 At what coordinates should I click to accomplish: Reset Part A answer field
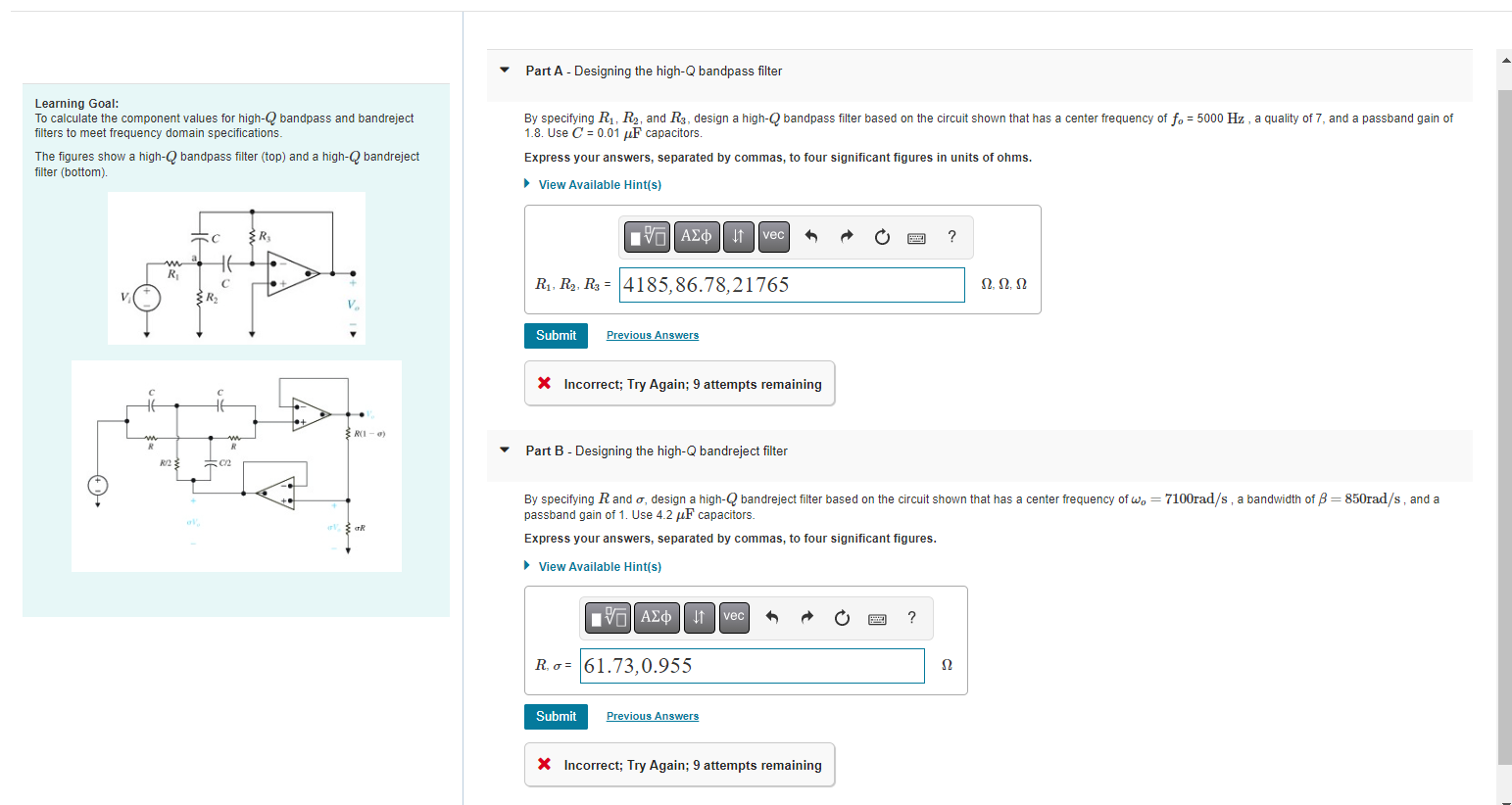click(x=882, y=236)
